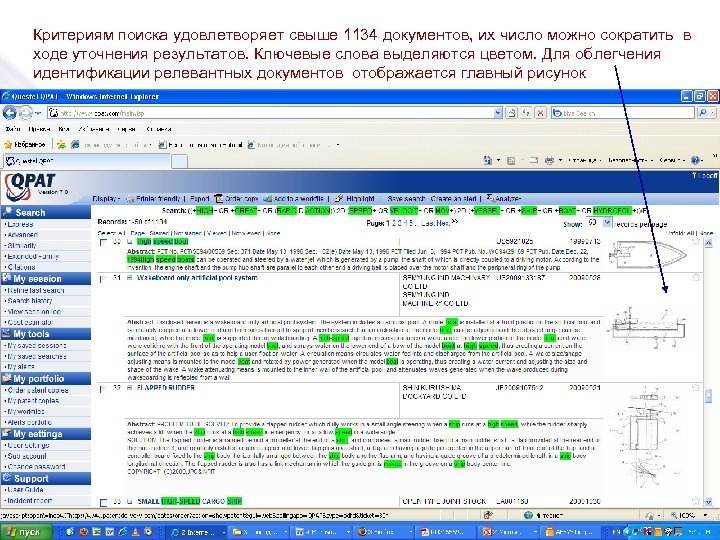
Task: Open Order patent copies in My portfolio
Action: pyautogui.click(x=38, y=390)
